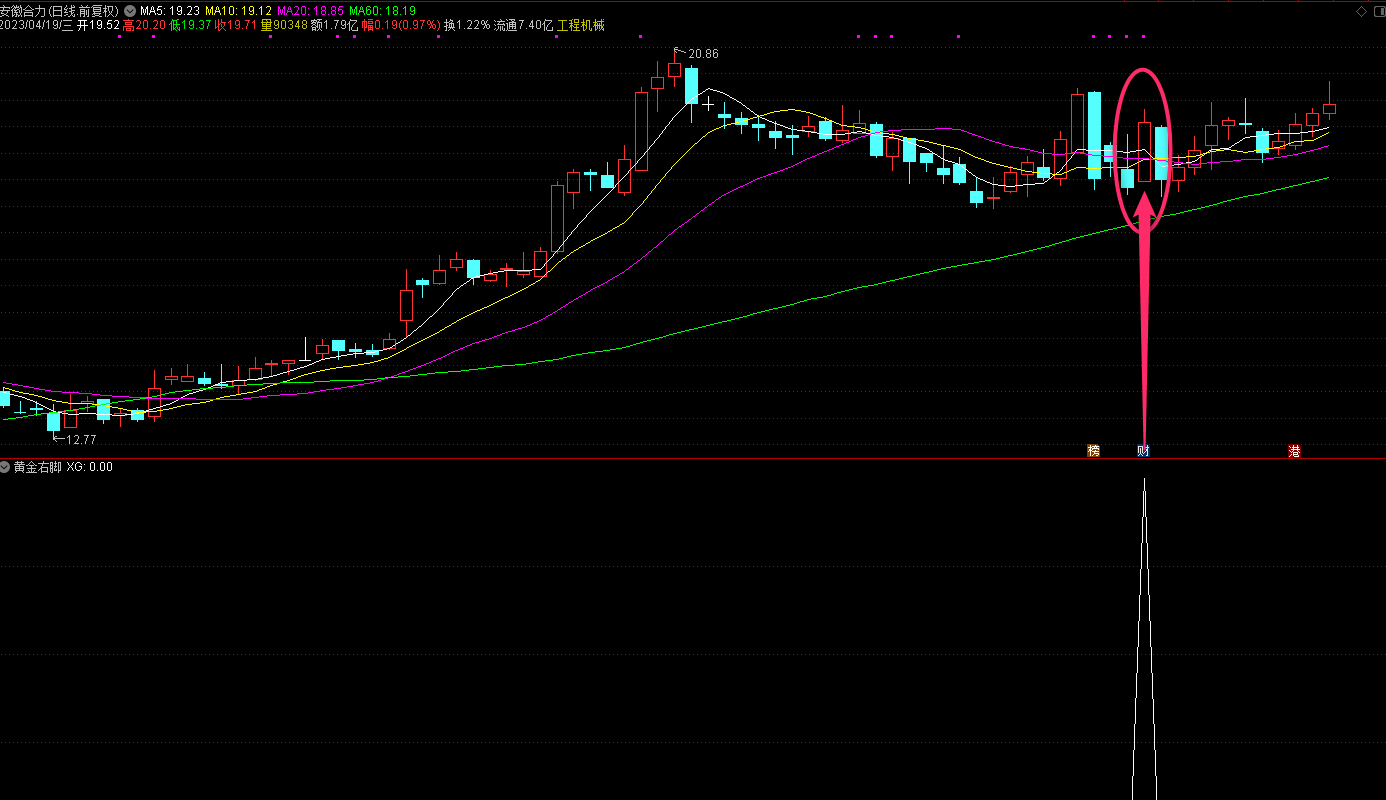Click the 12.77 low price marker
The image size is (1386, 800).
click(x=81, y=439)
